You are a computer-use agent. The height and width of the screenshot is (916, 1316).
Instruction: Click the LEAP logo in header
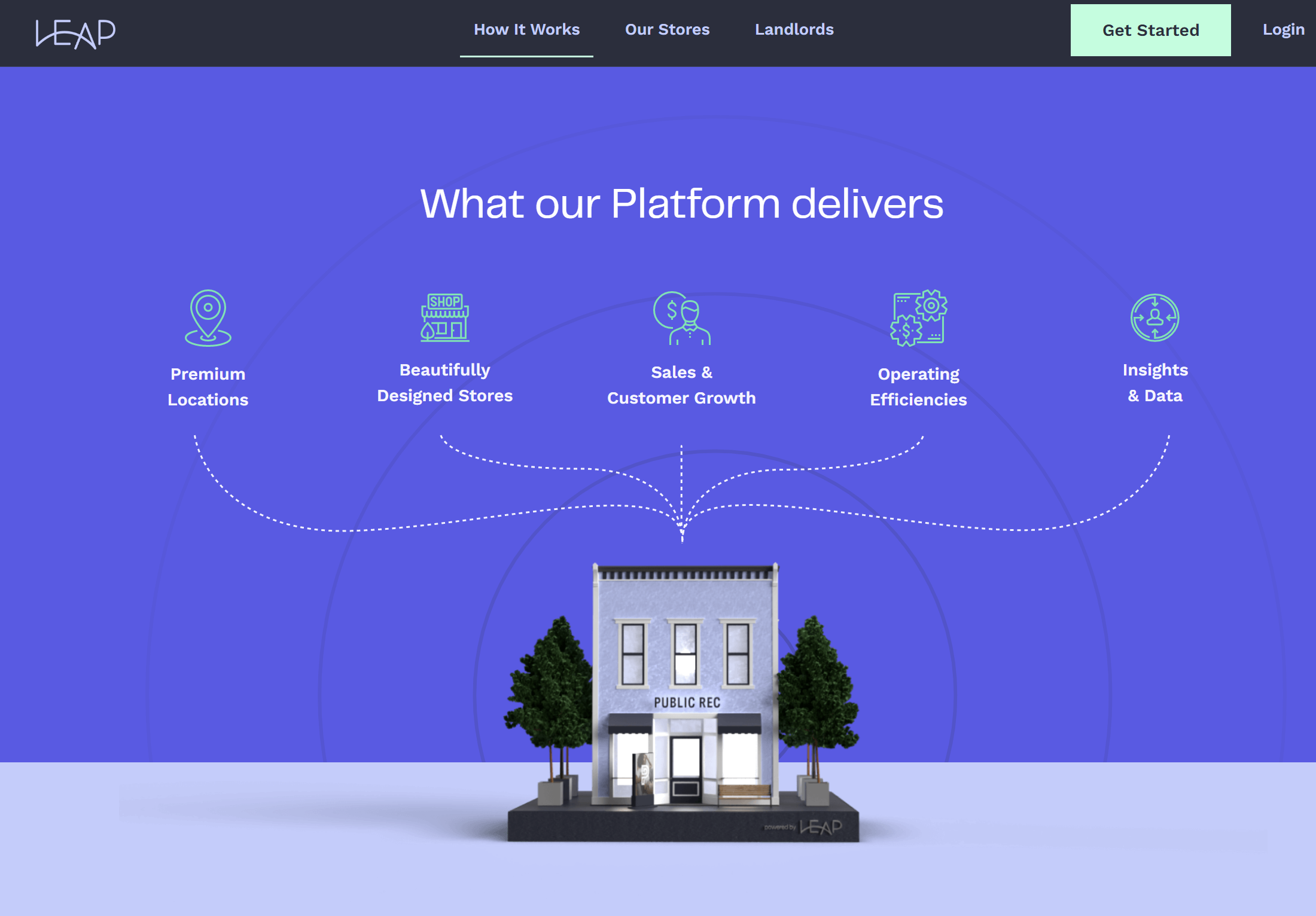(x=75, y=33)
